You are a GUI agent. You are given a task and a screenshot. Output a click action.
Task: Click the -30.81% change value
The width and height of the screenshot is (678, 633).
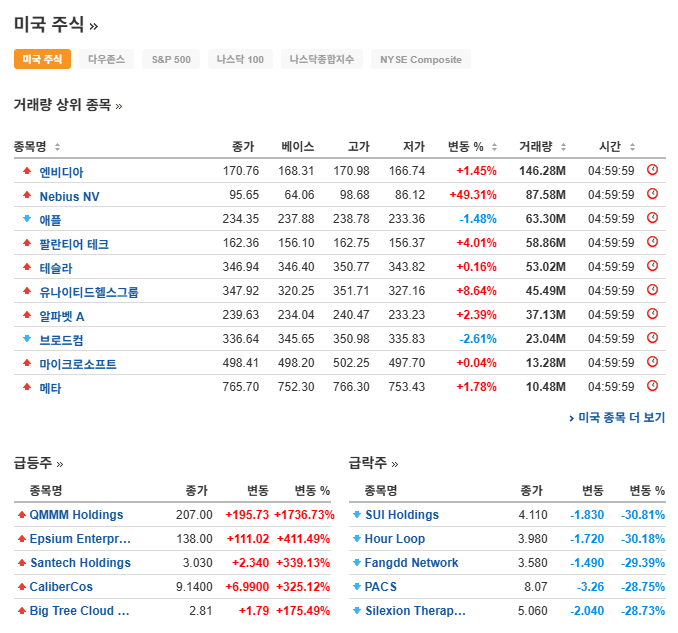pos(643,515)
